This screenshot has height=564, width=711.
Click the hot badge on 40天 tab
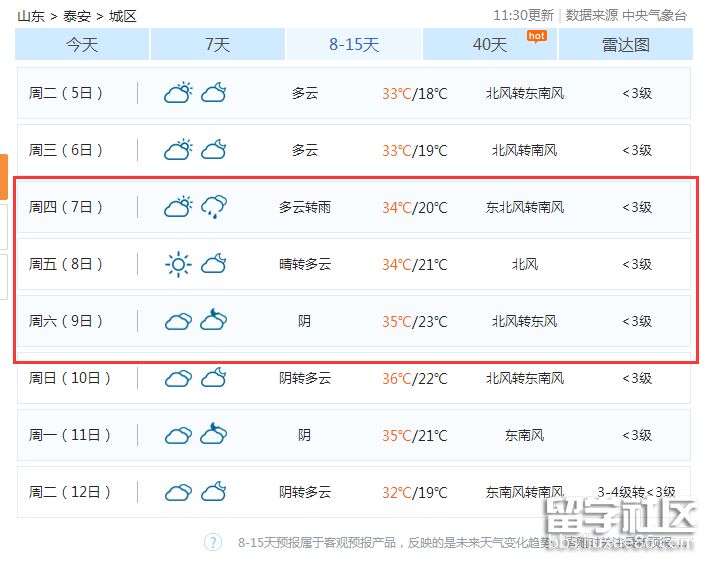point(537,36)
